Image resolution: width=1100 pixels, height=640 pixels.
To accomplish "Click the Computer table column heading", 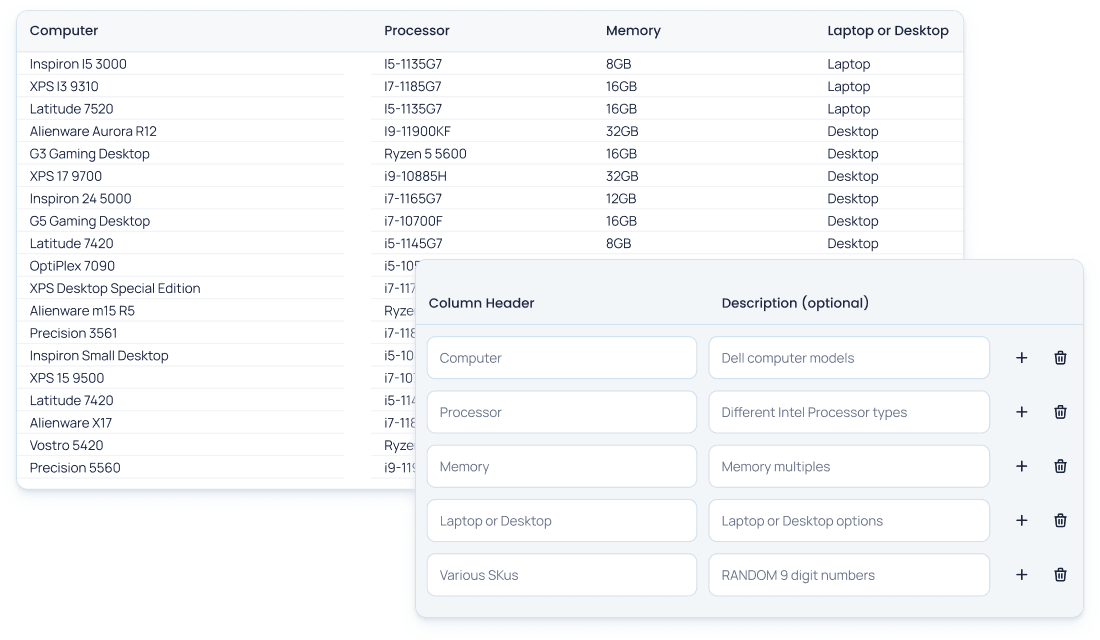I will [64, 30].
